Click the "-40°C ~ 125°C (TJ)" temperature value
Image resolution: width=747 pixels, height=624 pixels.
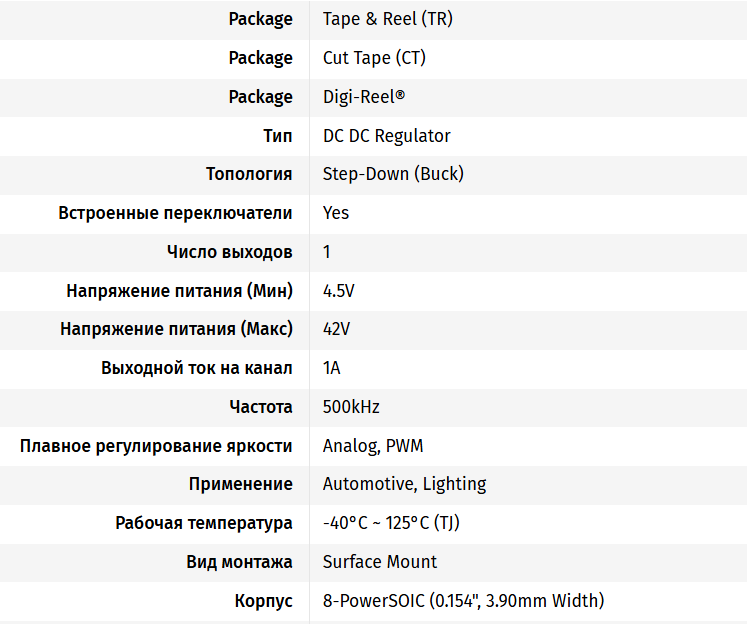[391, 523]
